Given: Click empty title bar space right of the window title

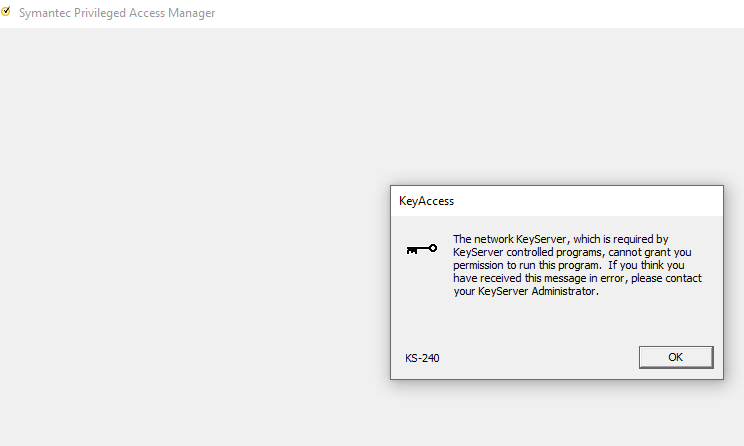Looking at the screenshot, I should pos(480,14).
